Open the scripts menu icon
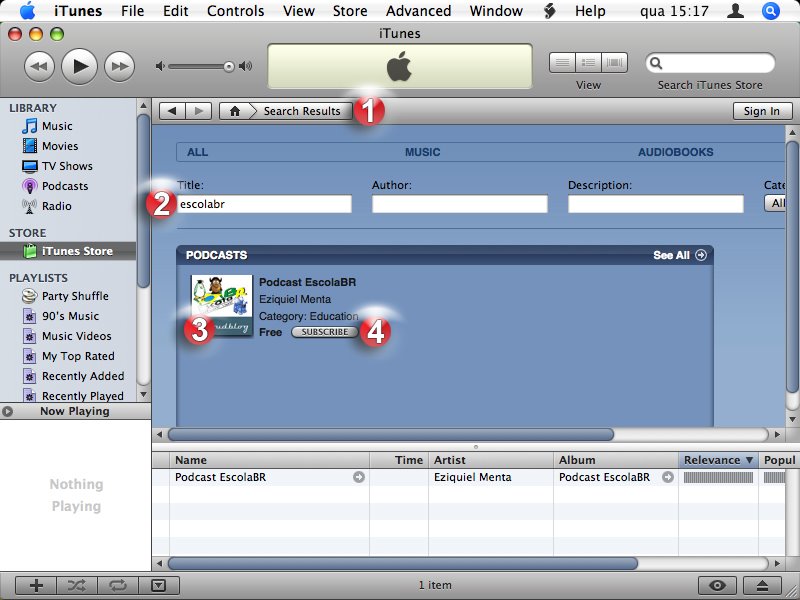This screenshot has width=800, height=600. (x=549, y=11)
